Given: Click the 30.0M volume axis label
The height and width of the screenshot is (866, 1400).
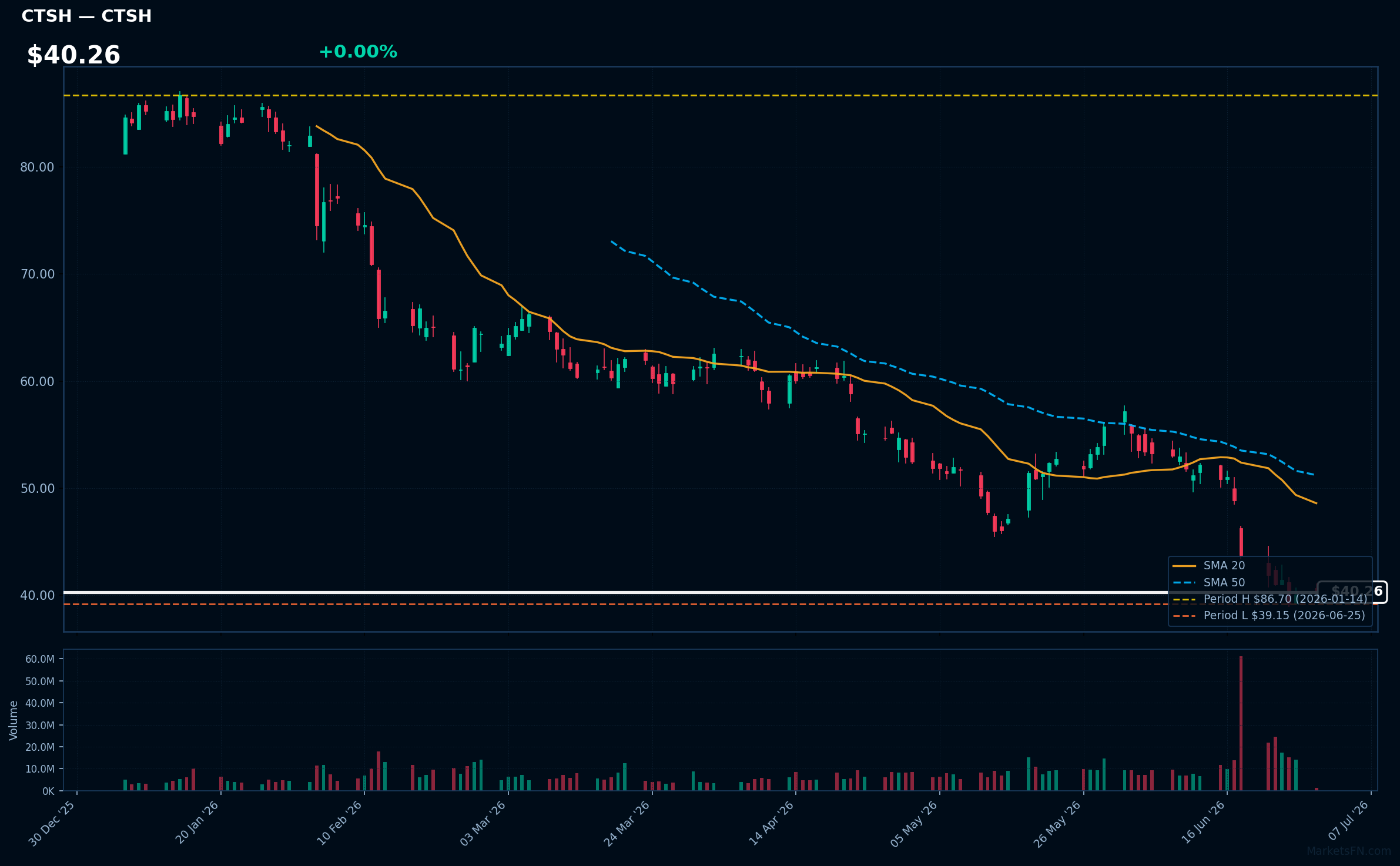Looking at the screenshot, I should 40,726.
